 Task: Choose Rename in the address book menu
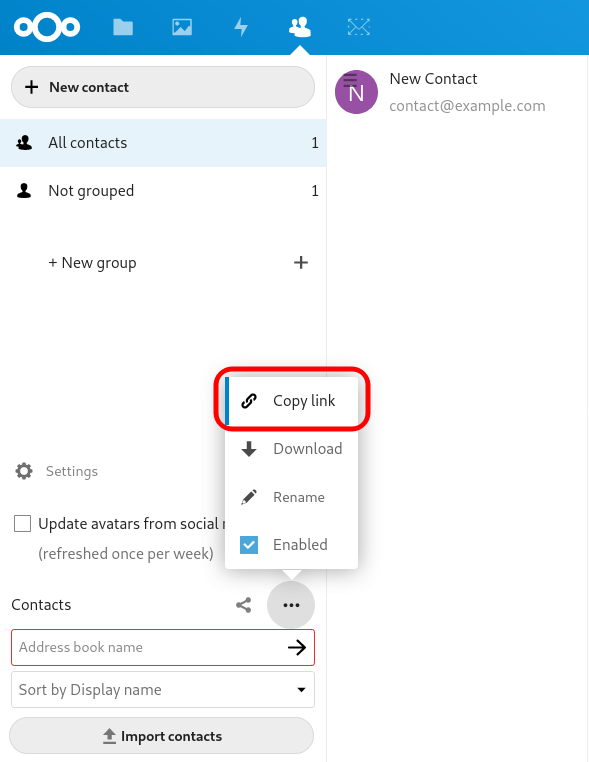(292, 497)
